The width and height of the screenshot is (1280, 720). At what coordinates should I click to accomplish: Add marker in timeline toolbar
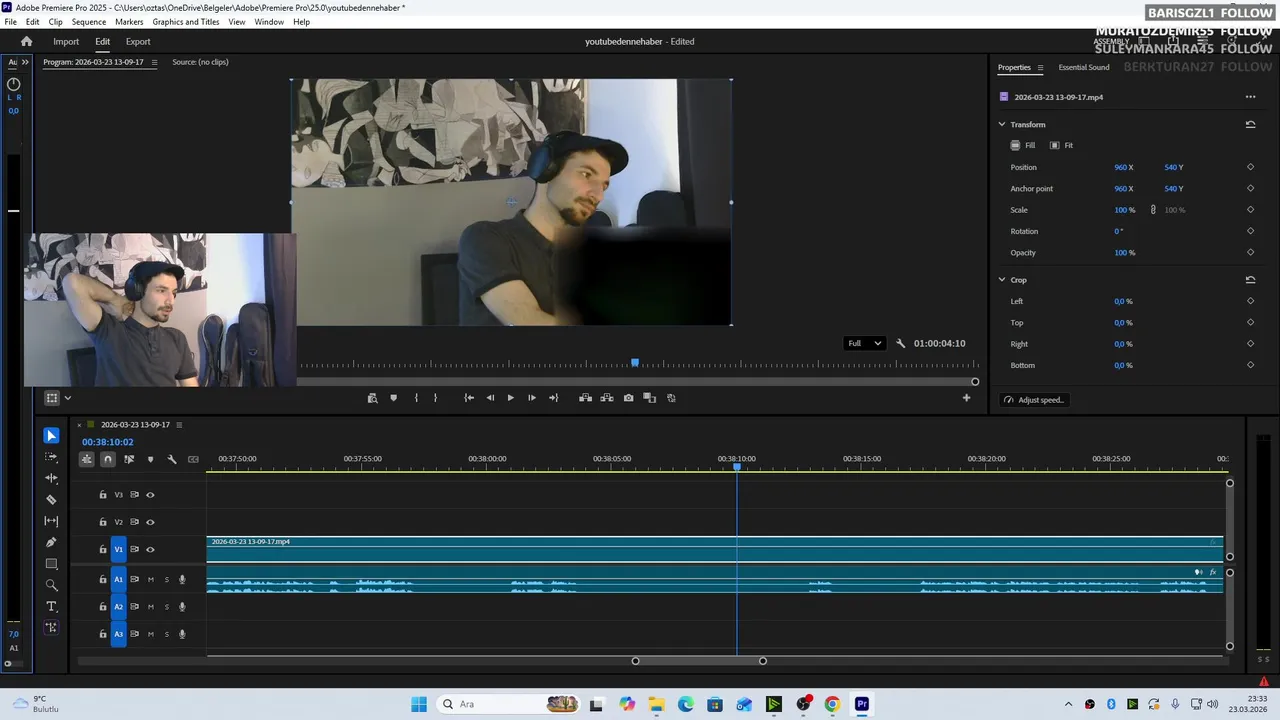point(150,459)
